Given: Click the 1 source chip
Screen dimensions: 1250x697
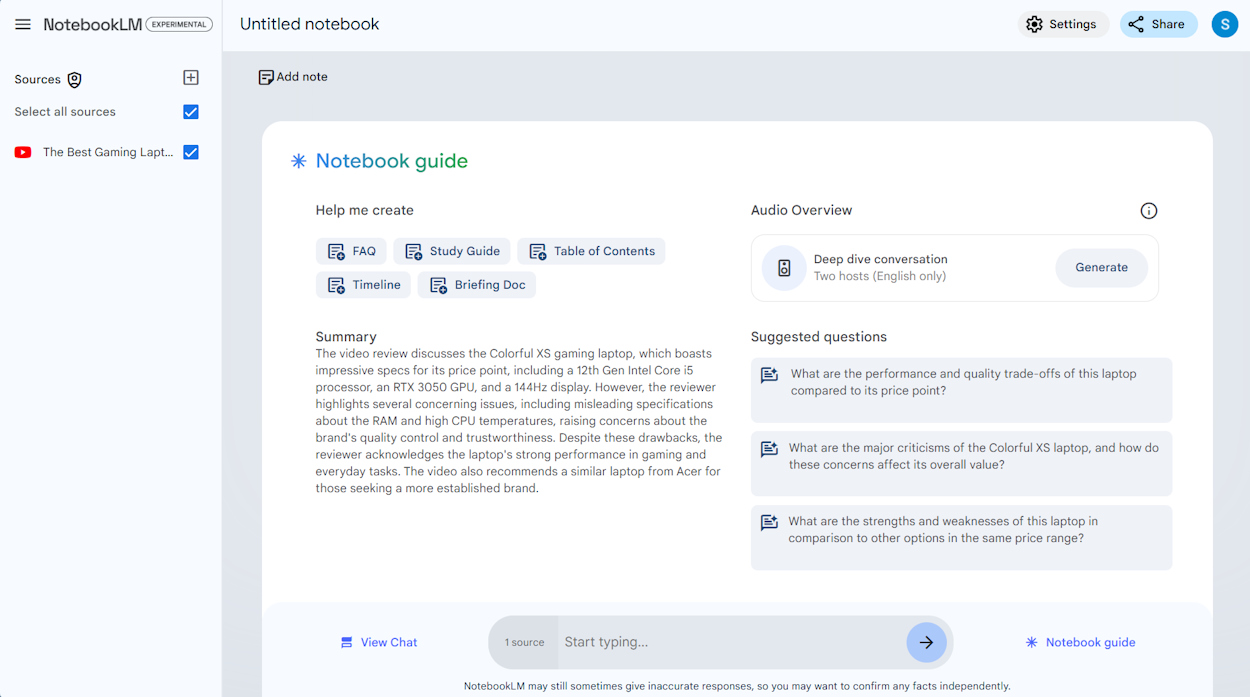Looking at the screenshot, I should 524,642.
